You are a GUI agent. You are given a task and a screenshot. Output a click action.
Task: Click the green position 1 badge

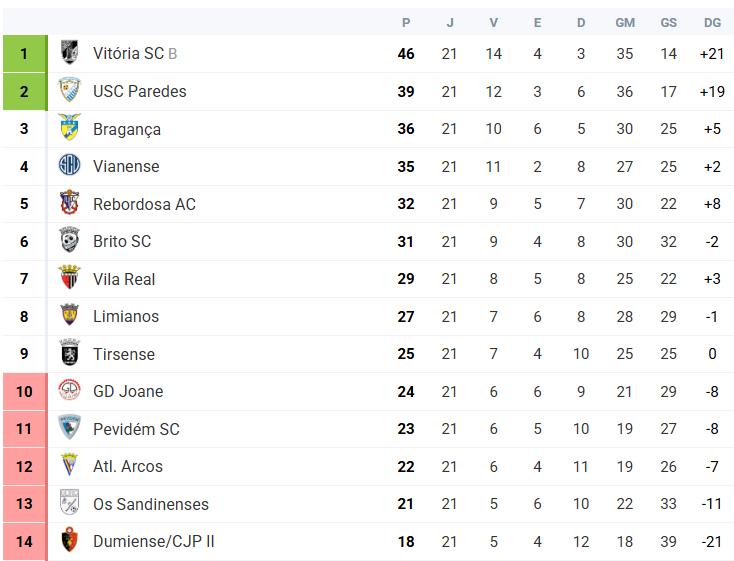pyautogui.click(x=24, y=53)
